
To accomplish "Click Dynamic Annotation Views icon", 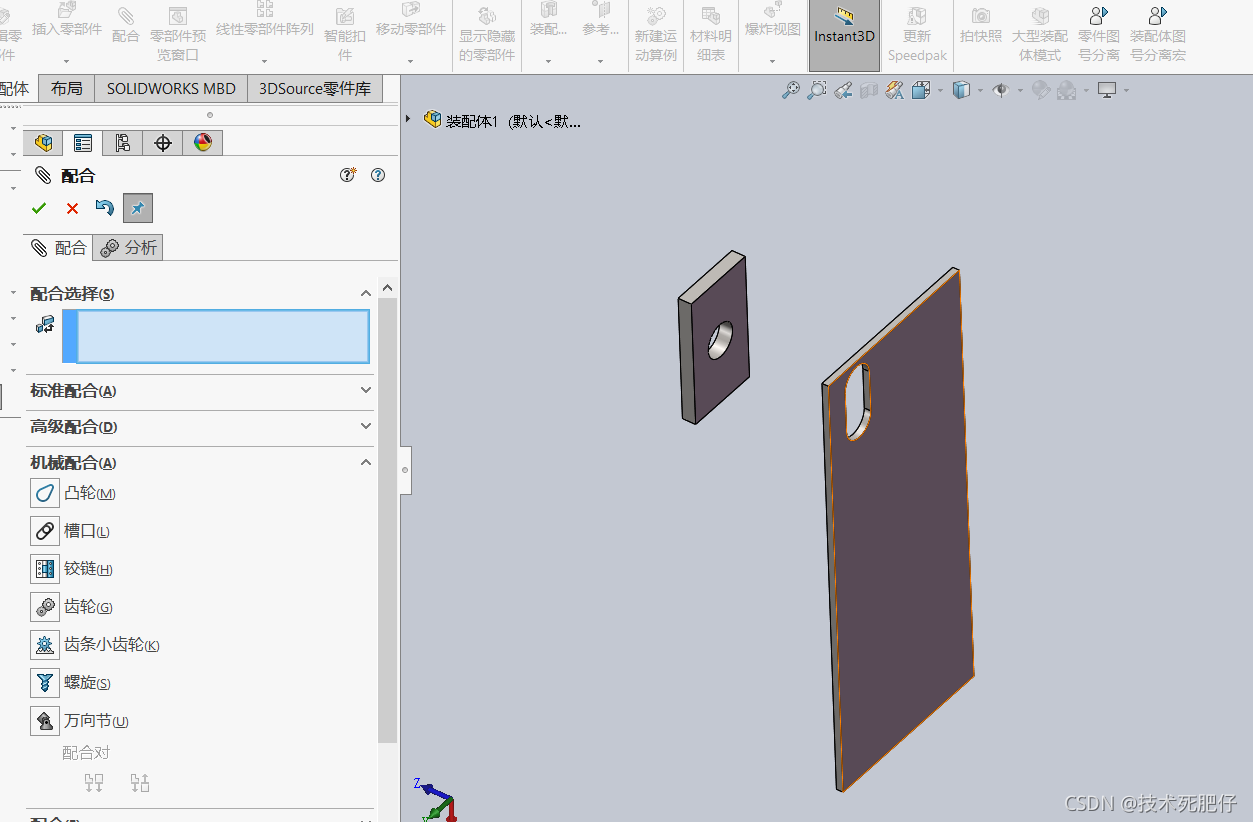I will [x=894, y=90].
